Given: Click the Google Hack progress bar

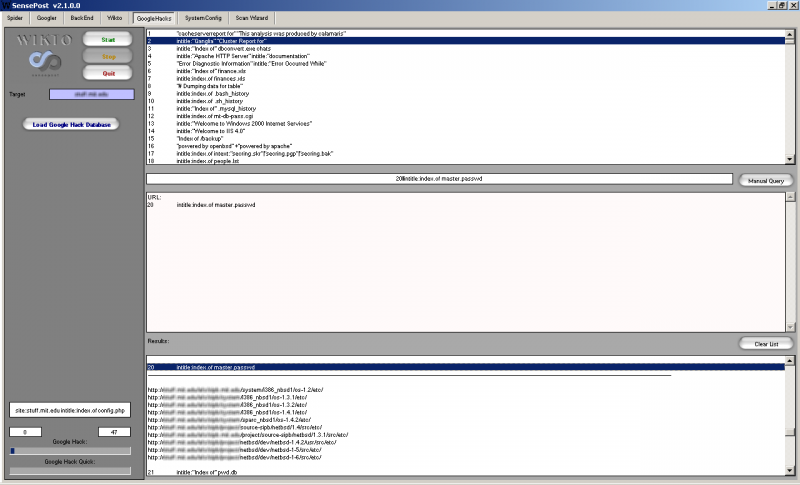Looking at the screenshot, I should (70, 450).
